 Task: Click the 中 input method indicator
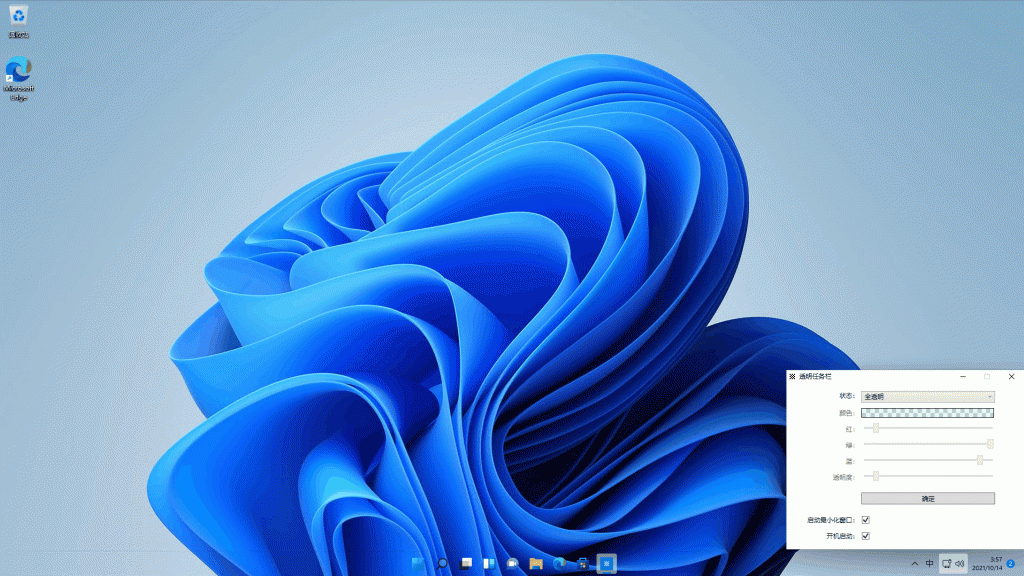pyautogui.click(x=930, y=564)
